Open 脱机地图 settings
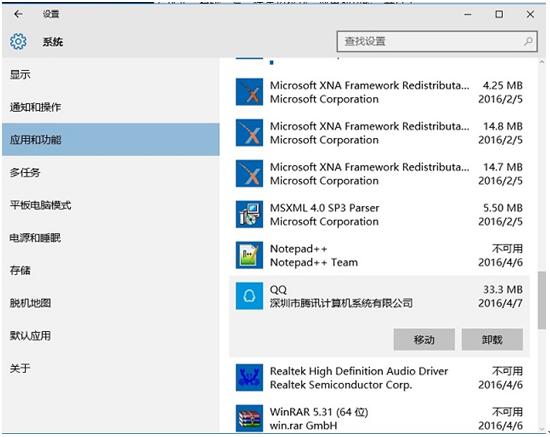The height and width of the screenshot is (437, 550). point(111,303)
